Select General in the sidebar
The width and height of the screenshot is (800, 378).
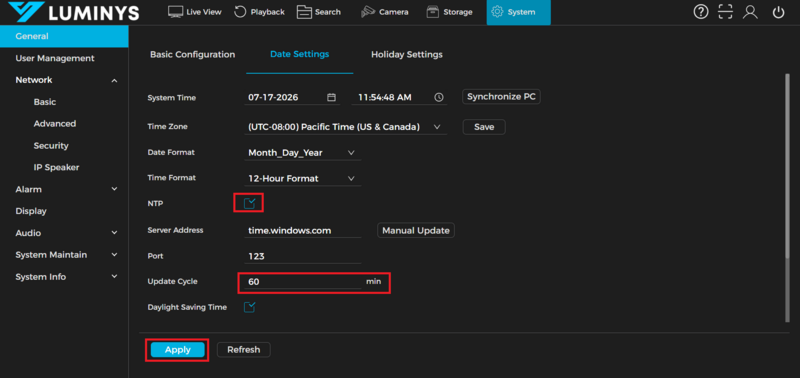pyautogui.click(x=64, y=36)
